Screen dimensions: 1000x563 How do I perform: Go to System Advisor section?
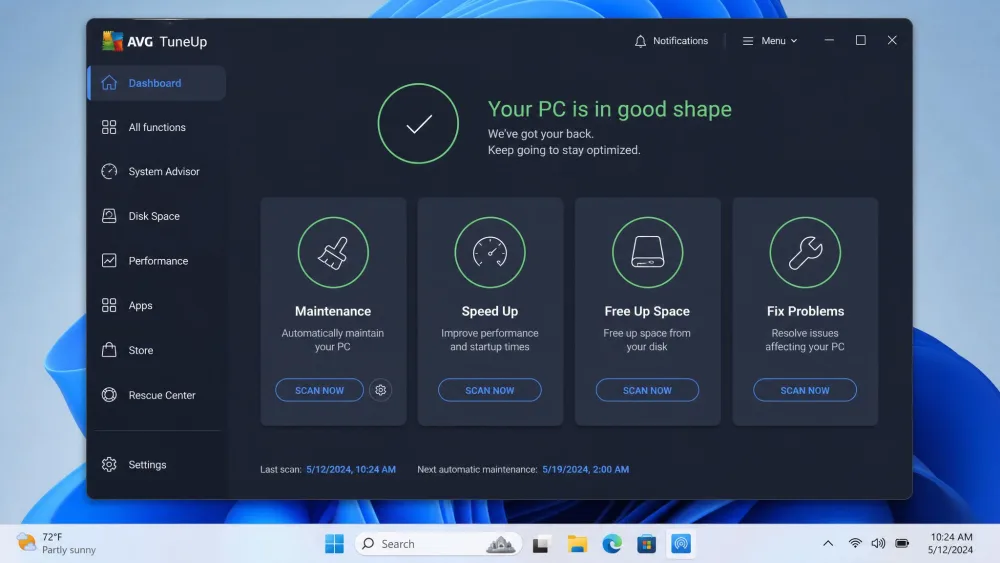(157, 172)
